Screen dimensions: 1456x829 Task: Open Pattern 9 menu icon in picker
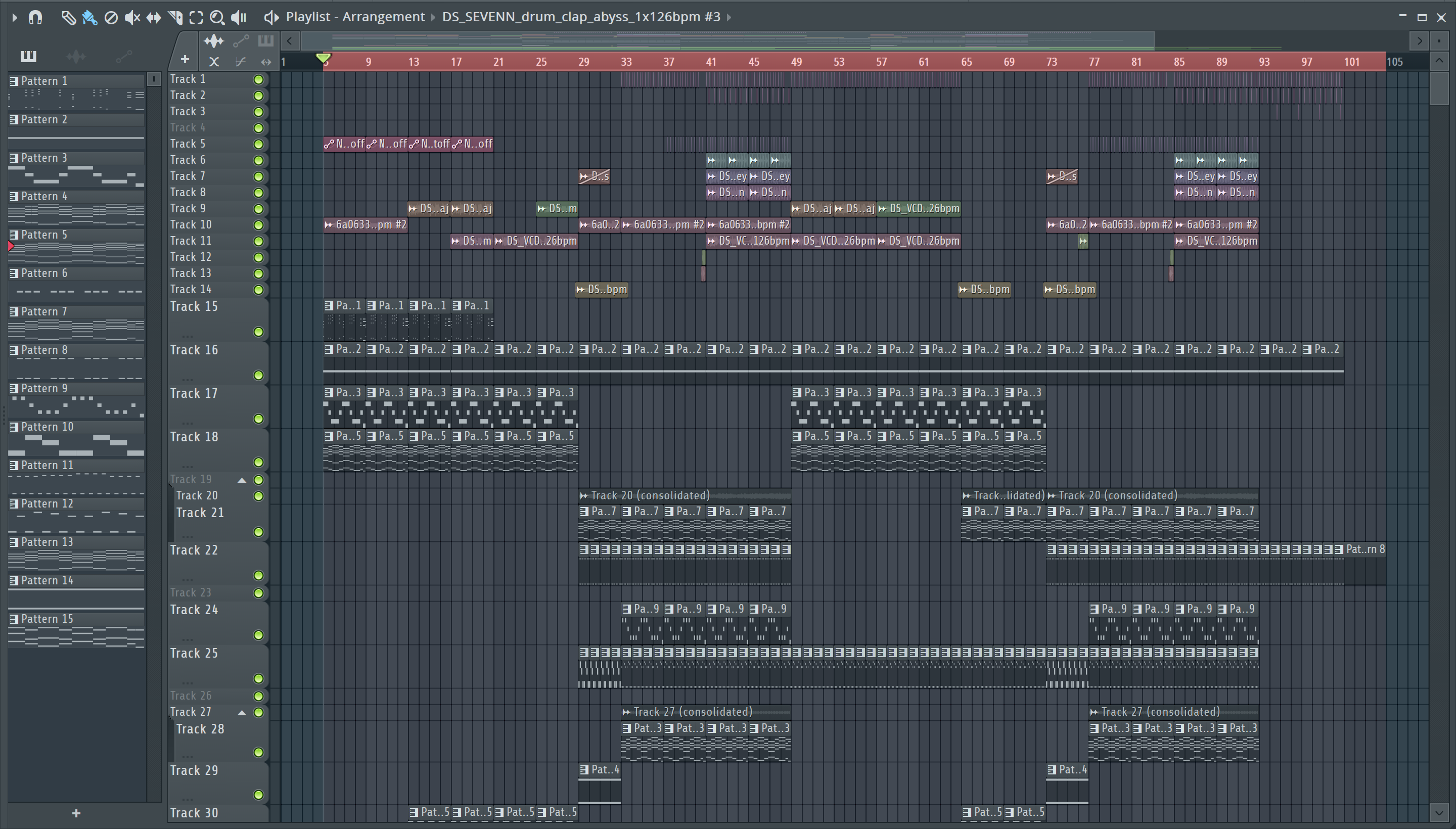pos(14,388)
